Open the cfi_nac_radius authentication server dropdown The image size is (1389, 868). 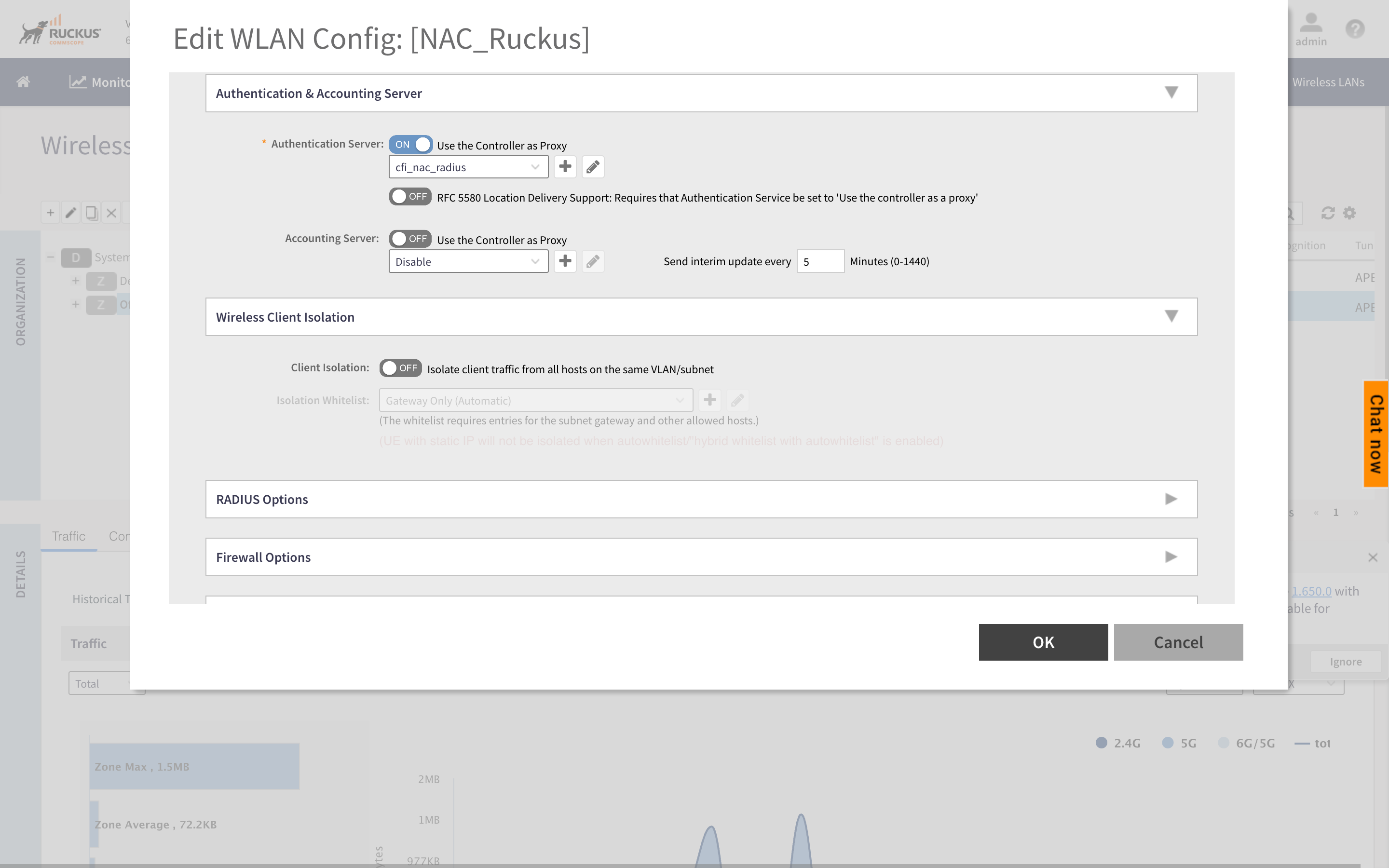pyautogui.click(x=468, y=167)
